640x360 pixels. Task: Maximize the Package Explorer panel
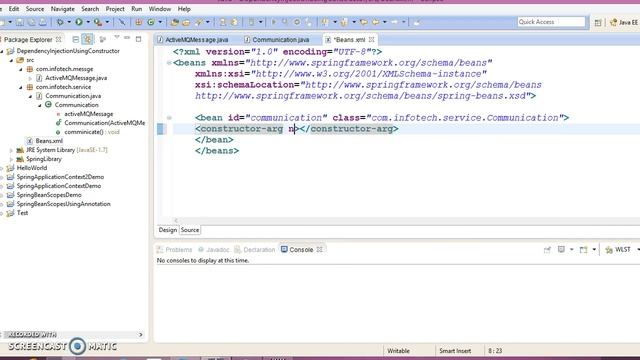(x=138, y=39)
